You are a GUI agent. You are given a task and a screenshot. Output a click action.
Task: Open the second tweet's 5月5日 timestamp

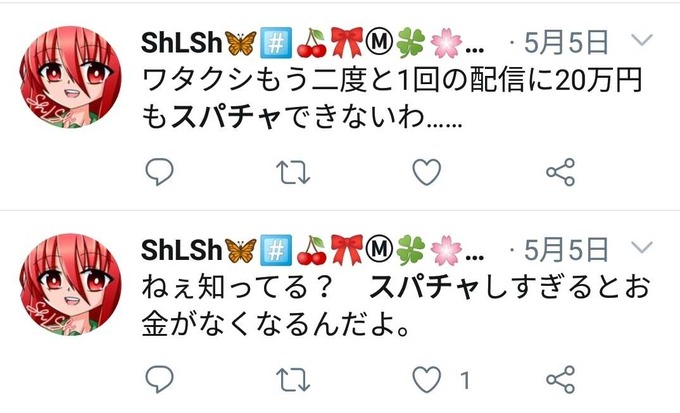point(566,250)
